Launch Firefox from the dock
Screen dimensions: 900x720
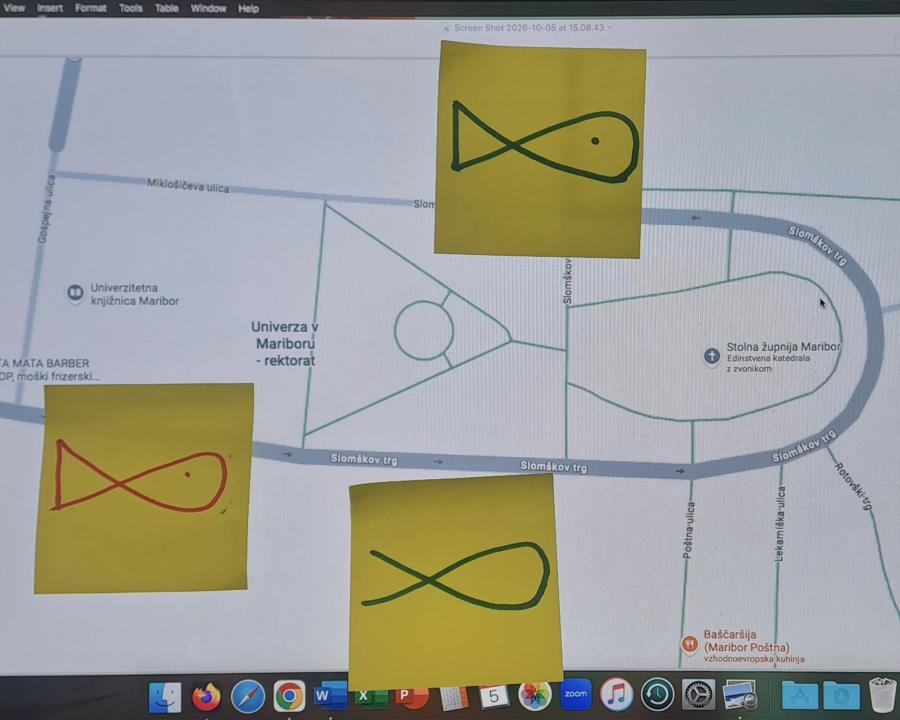pyautogui.click(x=206, y=696)
